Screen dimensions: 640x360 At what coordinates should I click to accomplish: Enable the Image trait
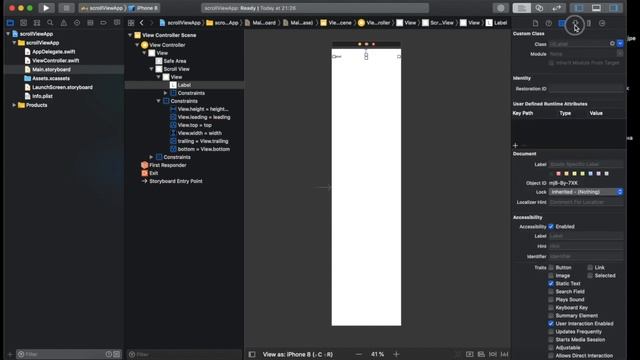551,276
